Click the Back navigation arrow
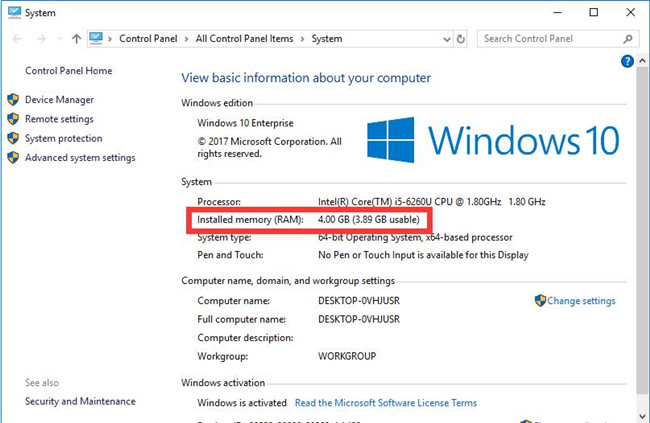This screenshot has width=650, height=423. pyautogui.click(x=17, y=39)
